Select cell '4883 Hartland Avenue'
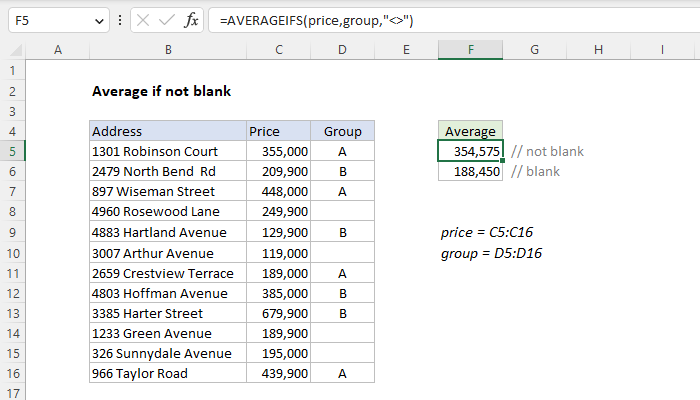 click(168, 232)
